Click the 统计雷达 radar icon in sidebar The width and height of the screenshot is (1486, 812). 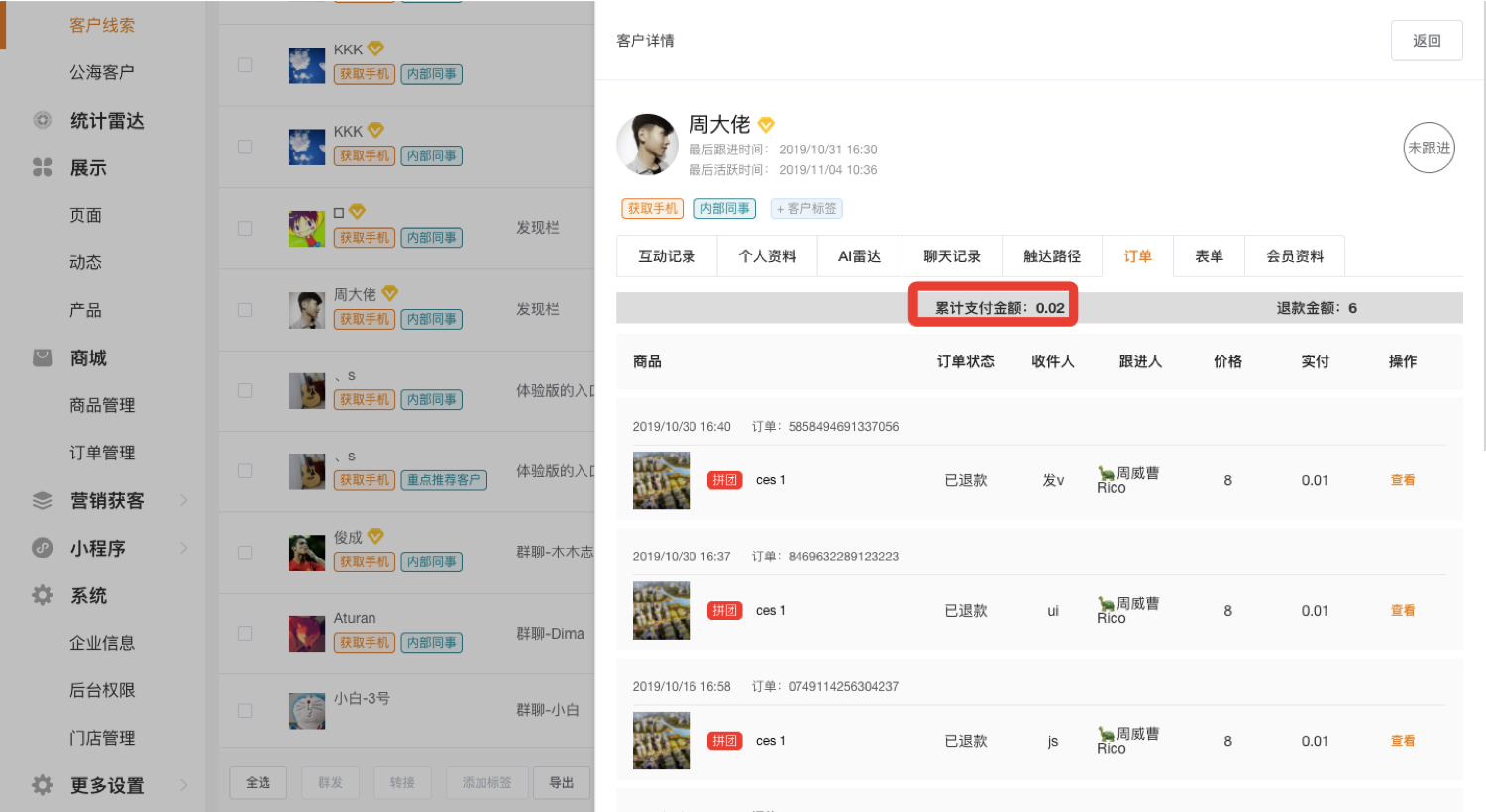point(42,120)
